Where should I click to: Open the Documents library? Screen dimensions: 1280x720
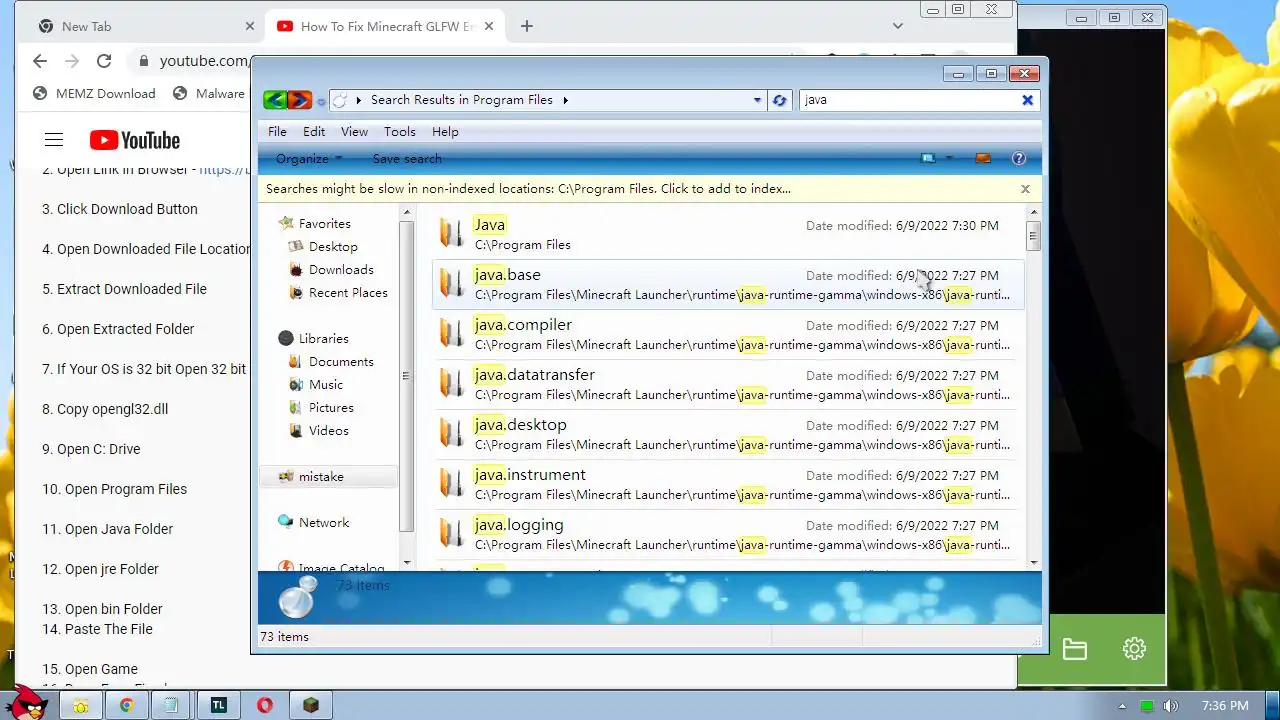pyautogui.click(x=341, y=362)
